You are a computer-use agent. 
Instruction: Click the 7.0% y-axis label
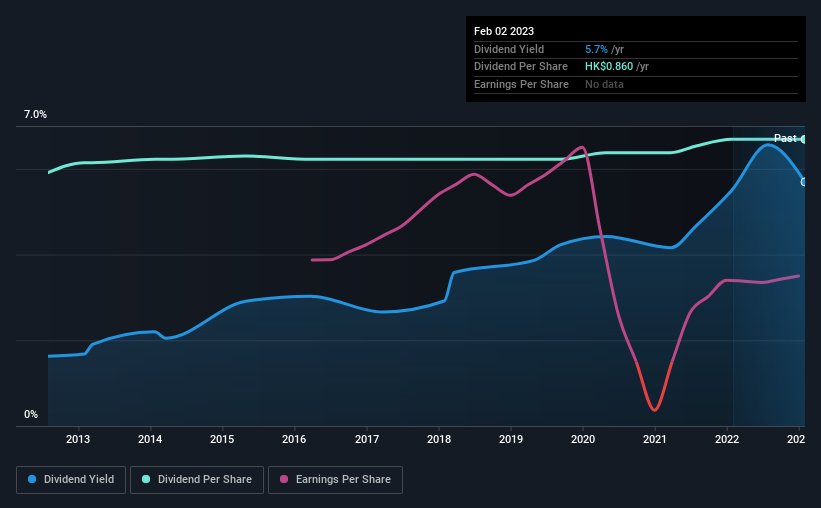[x=35, y=114]
